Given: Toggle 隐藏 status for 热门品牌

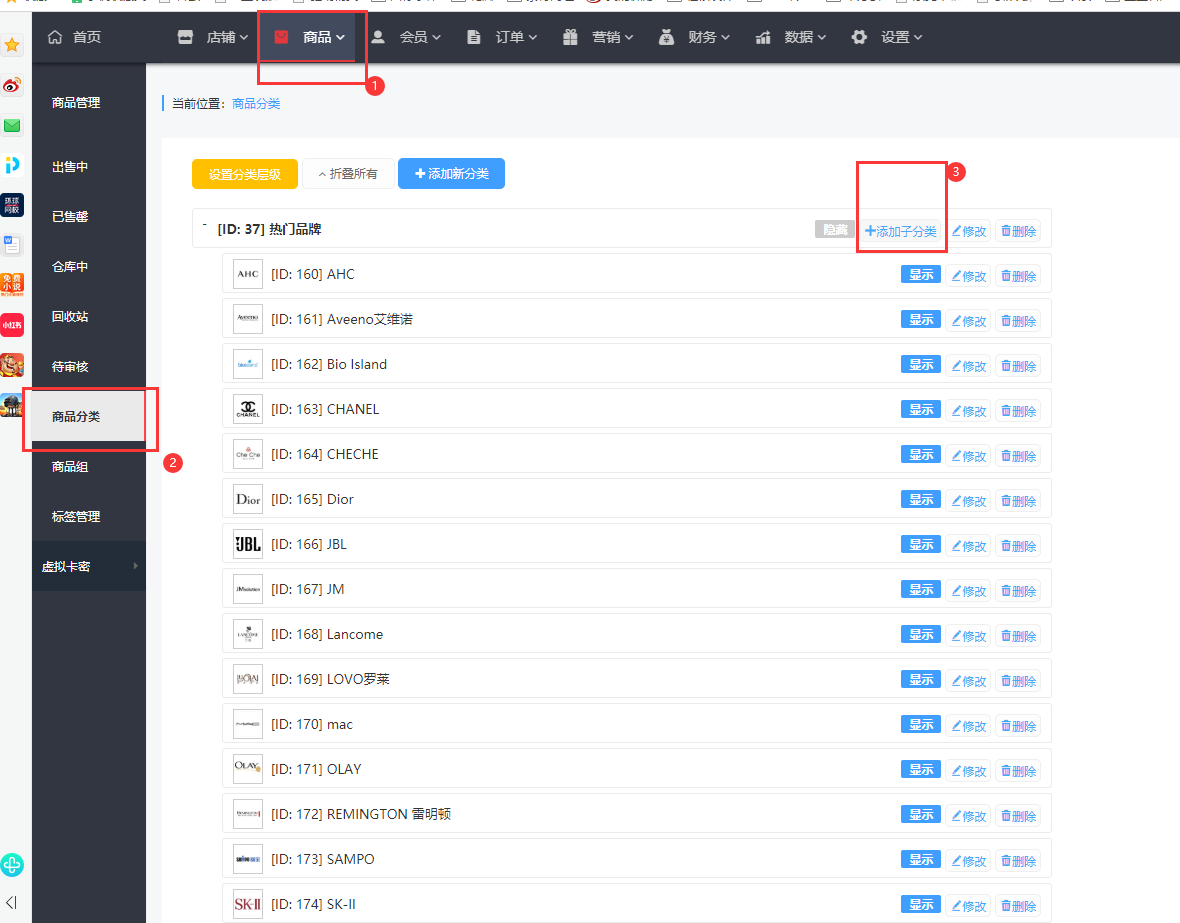Looking at the screenshot, I should [835, 230].
